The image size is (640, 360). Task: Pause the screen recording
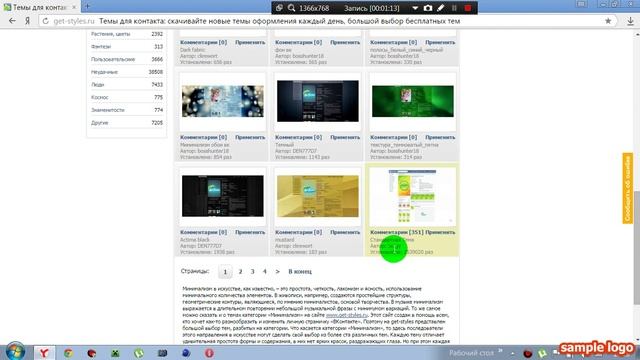454,8
